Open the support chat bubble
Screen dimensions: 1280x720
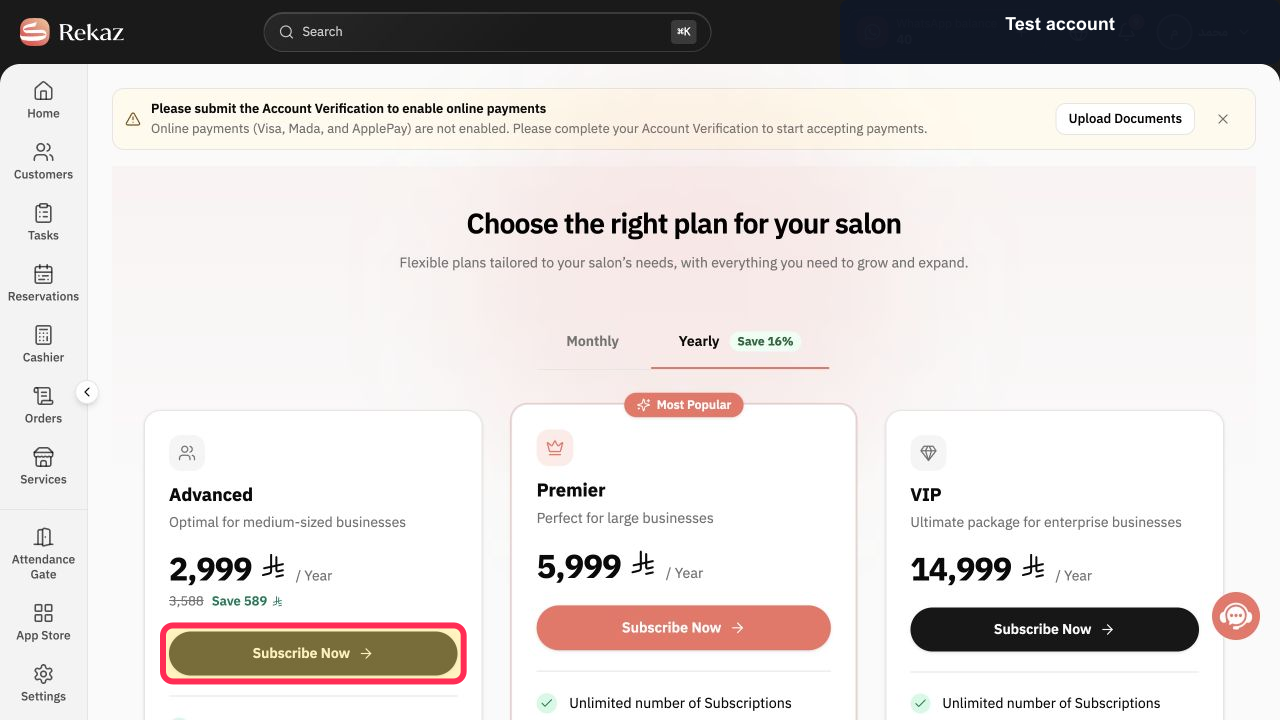pos(1236,616)
